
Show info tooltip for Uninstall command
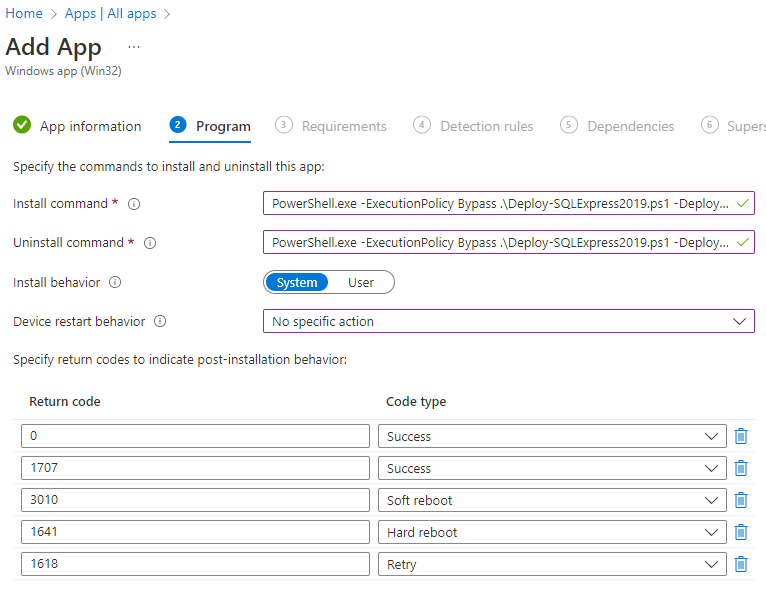coord(150,243)
